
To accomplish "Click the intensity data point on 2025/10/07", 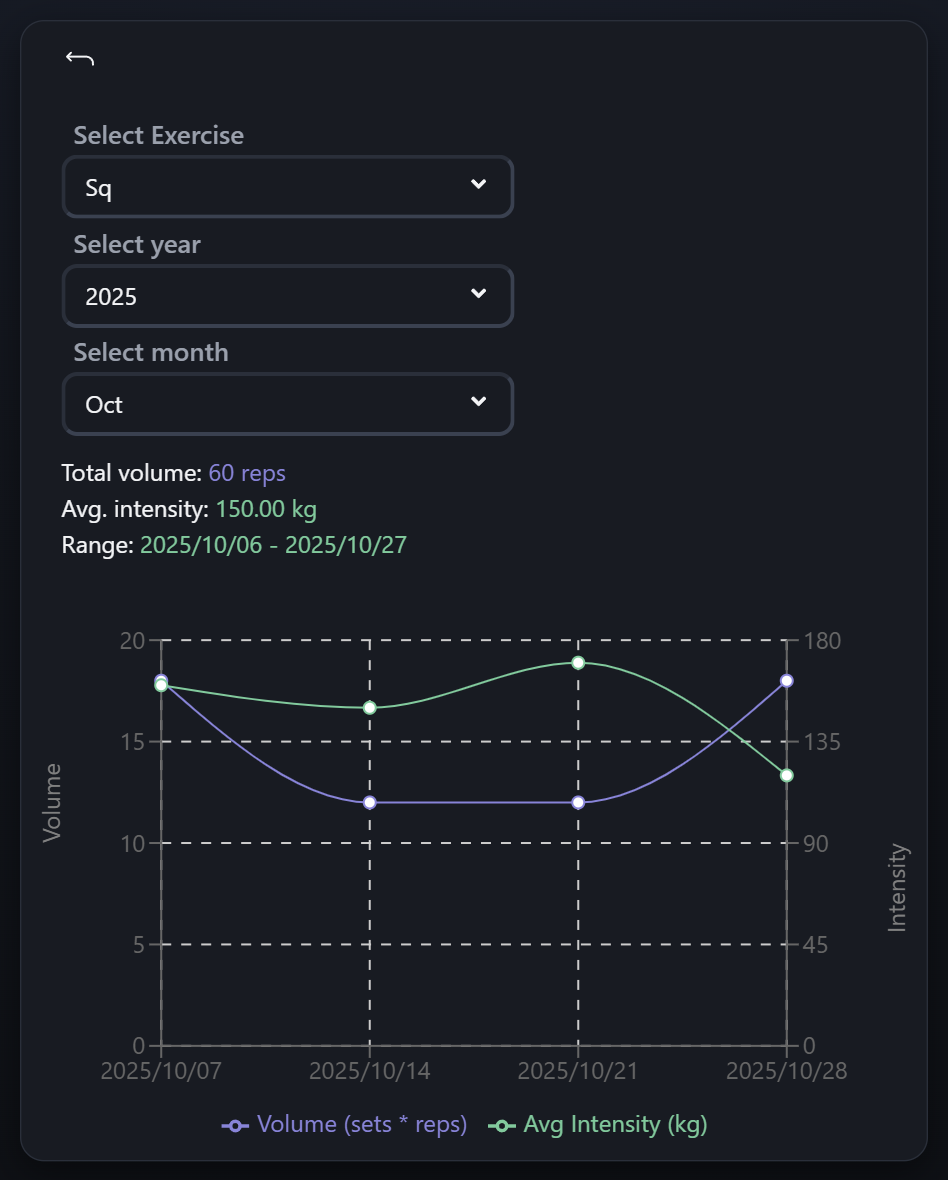I will (x=161, y=685).
